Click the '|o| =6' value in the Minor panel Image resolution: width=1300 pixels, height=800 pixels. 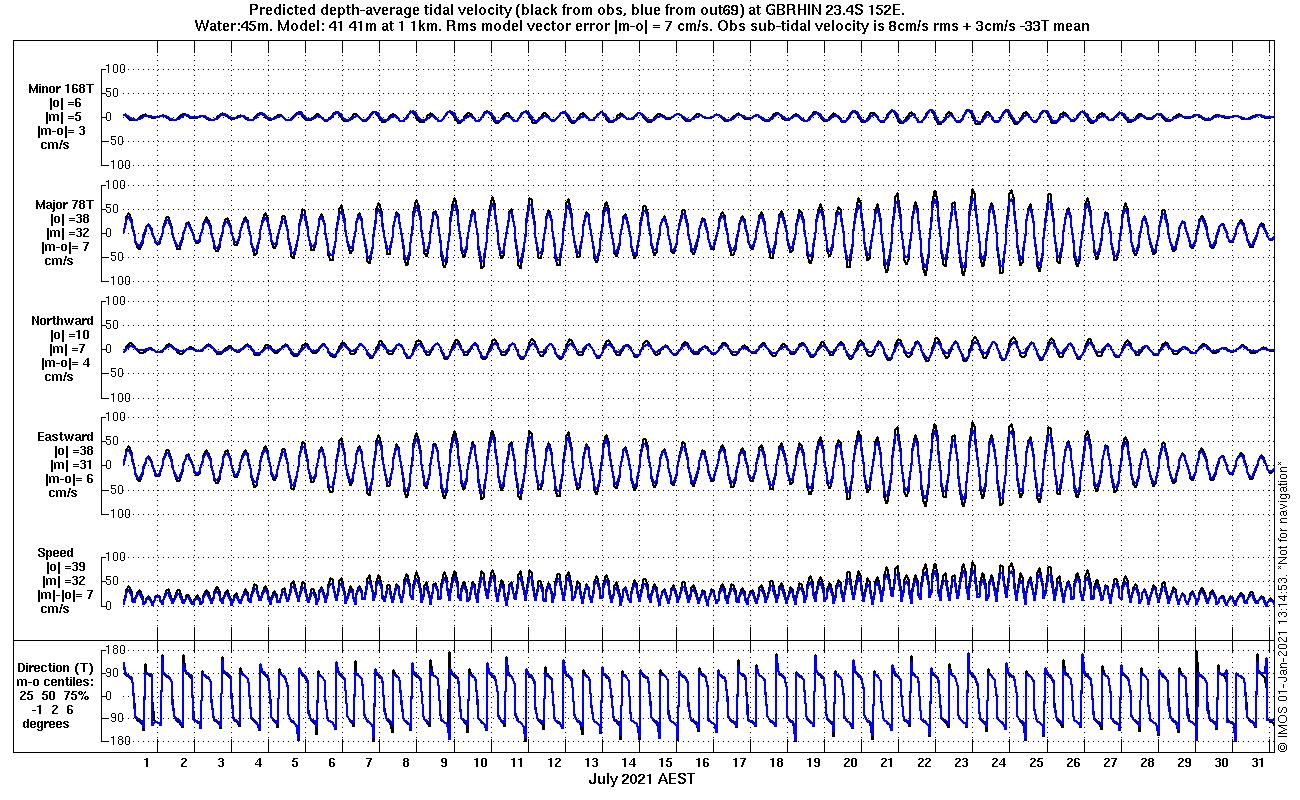pyautogui.click(x=65, y=103)
